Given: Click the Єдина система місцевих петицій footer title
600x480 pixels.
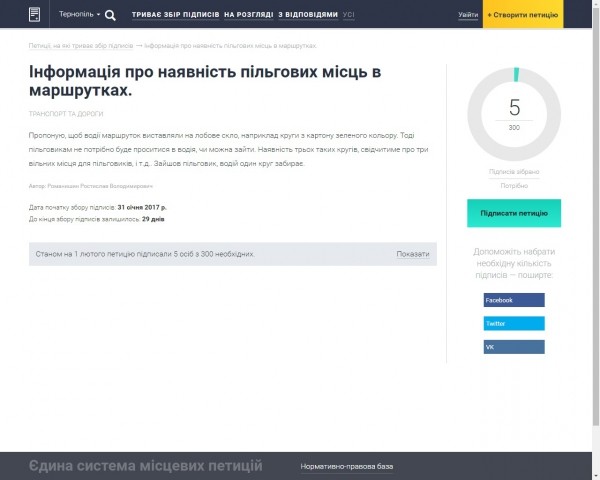Looking at the screenshot, I should point(146,466).
